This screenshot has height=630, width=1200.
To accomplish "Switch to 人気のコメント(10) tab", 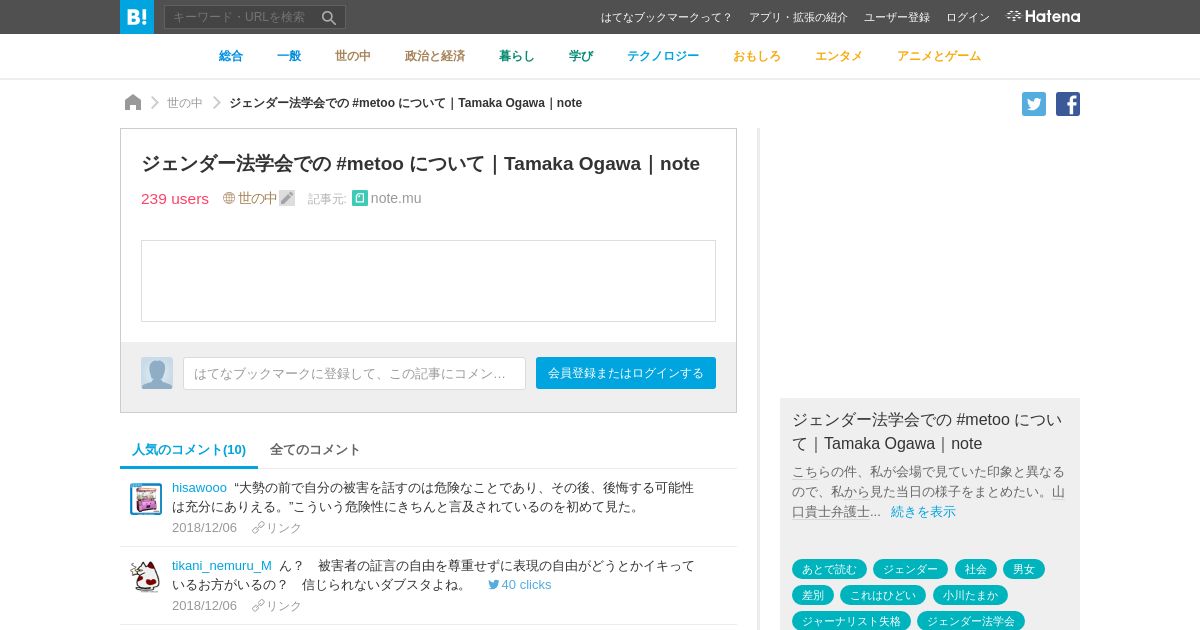I will click(x=189, y=450).
